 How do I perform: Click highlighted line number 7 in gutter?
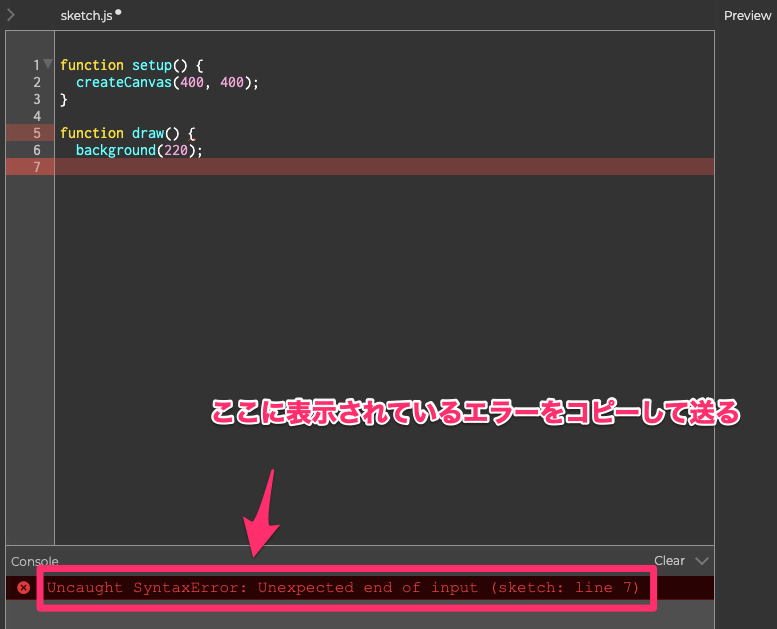pos(37,167)
